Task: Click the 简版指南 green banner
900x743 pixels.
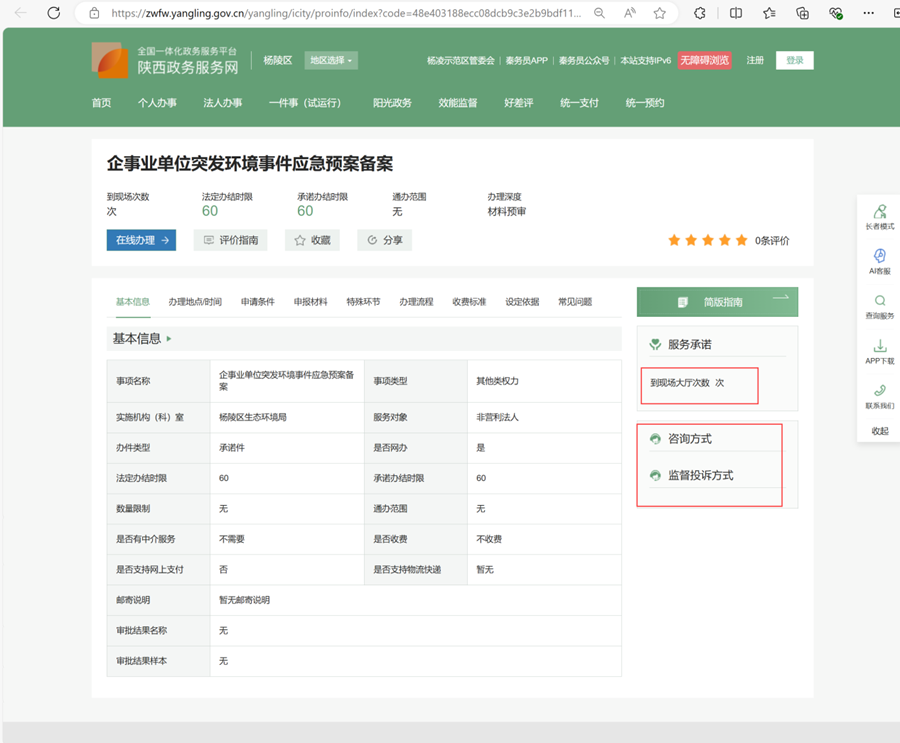Action: tap(717, 302)
